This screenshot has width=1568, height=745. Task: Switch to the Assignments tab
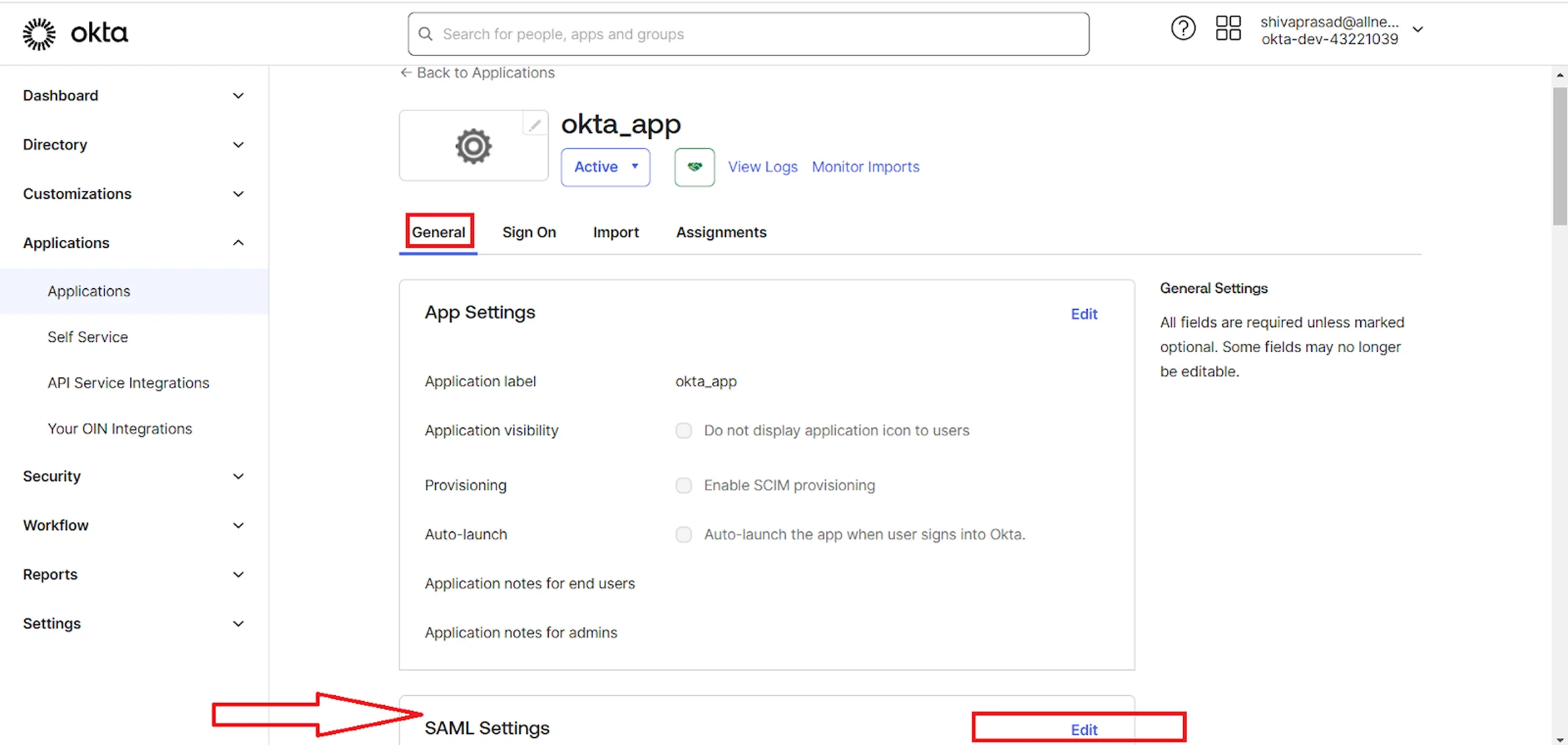(x=721, y=232)
